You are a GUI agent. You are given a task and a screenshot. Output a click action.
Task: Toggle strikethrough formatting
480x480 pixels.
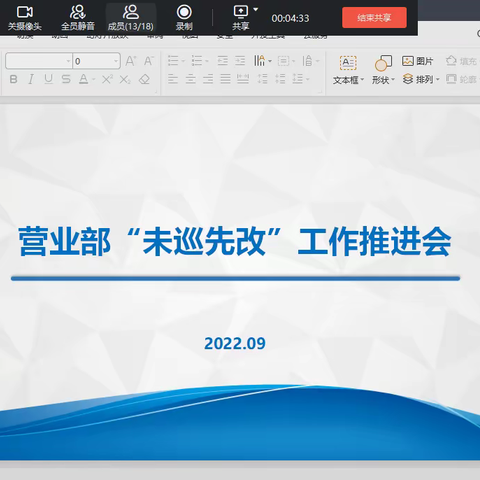tap(66, 79)
